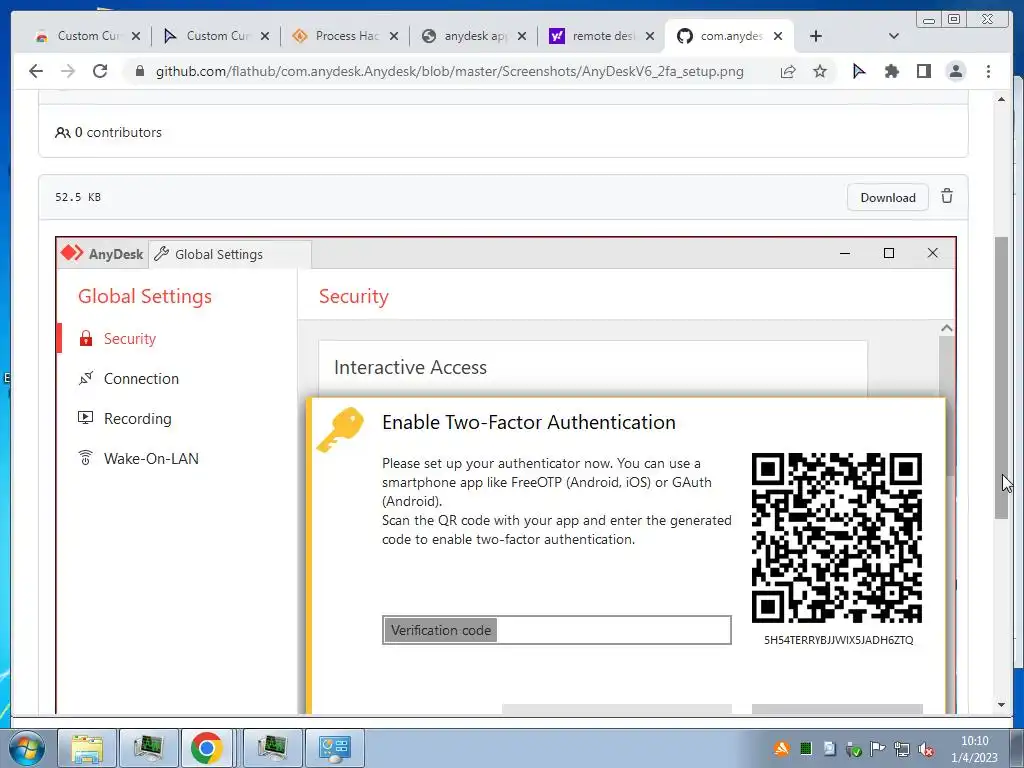The width and height of the screenshot is (1024, 768).
Task: Open Windows Explorer from the taskbar
Action: (88, 748)
